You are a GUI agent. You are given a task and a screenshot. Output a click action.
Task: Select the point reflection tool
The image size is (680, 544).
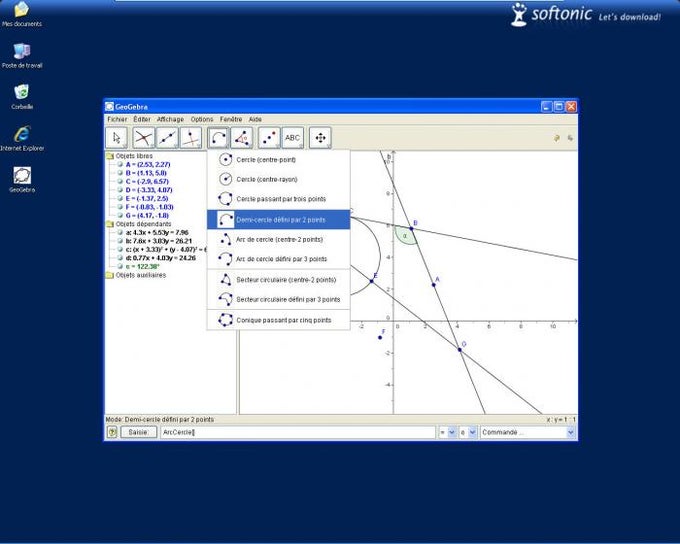click(269, 138)
